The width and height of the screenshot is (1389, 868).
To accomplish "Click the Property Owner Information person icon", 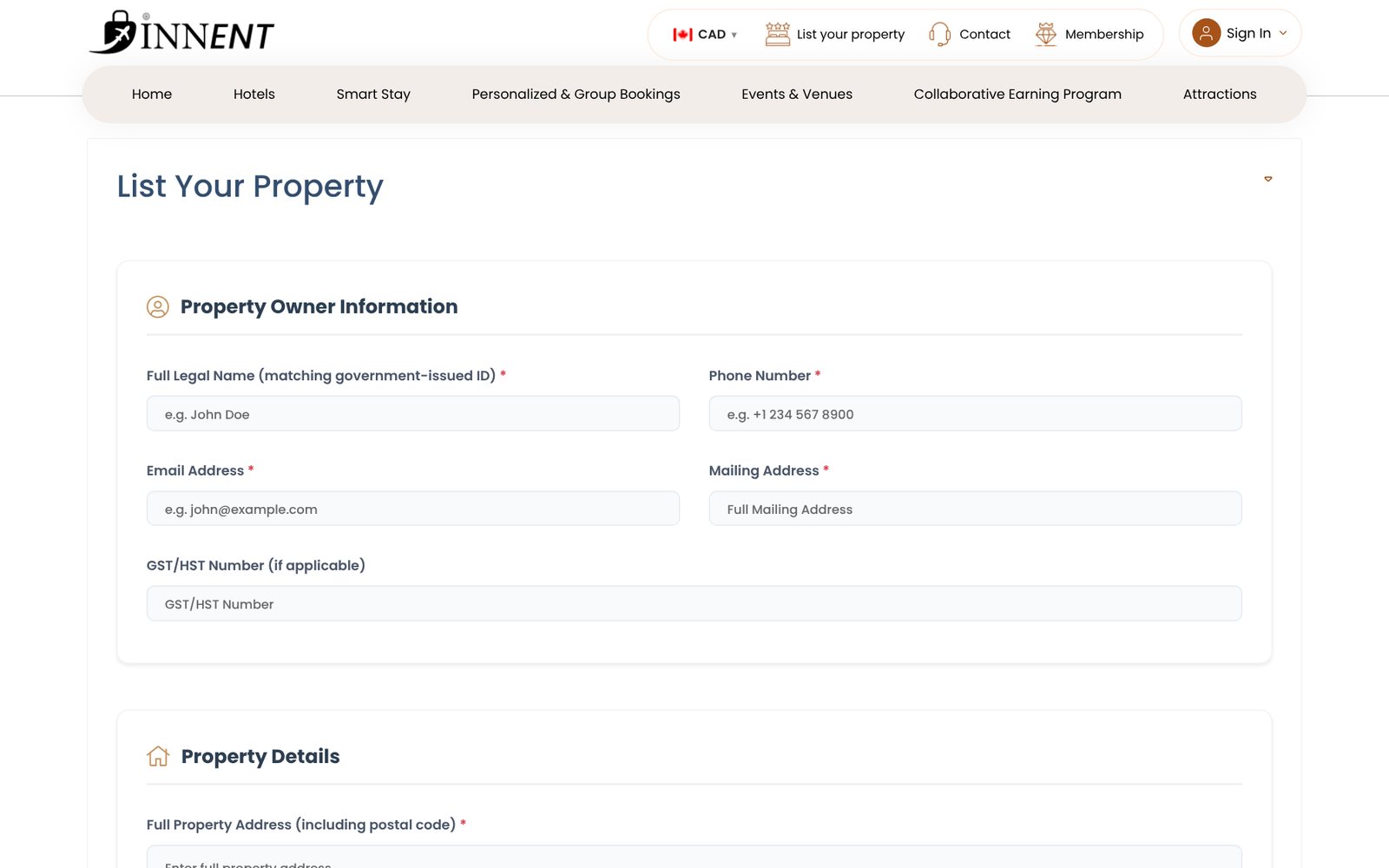I will pyautogui.click(x=157, y=306).
